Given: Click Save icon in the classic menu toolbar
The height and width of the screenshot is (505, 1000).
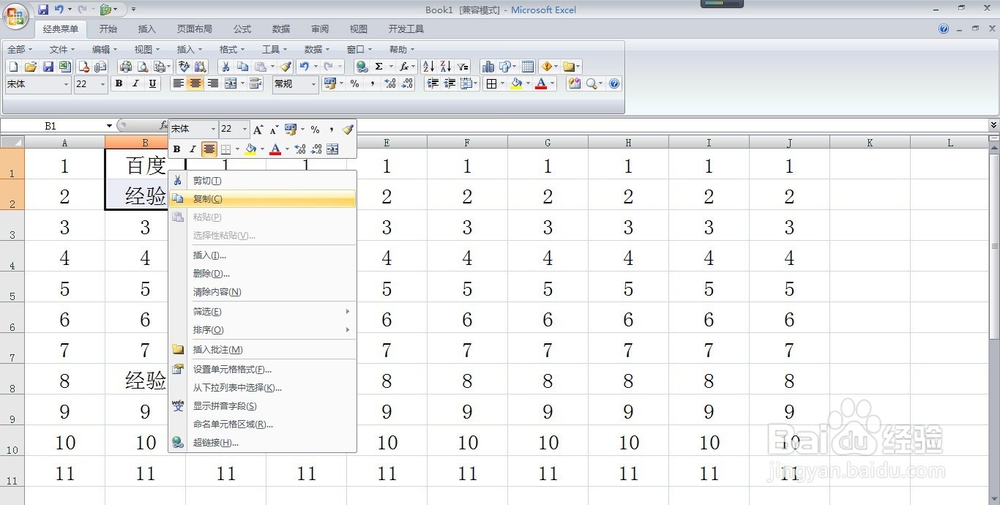Looking at the screenshot, I should [x=48, y=66].
